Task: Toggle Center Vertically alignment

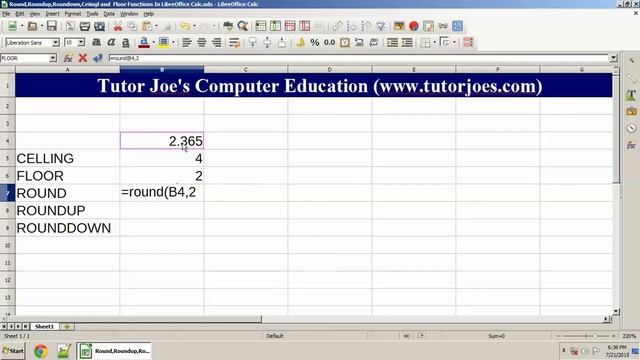Action: (267, 42)
